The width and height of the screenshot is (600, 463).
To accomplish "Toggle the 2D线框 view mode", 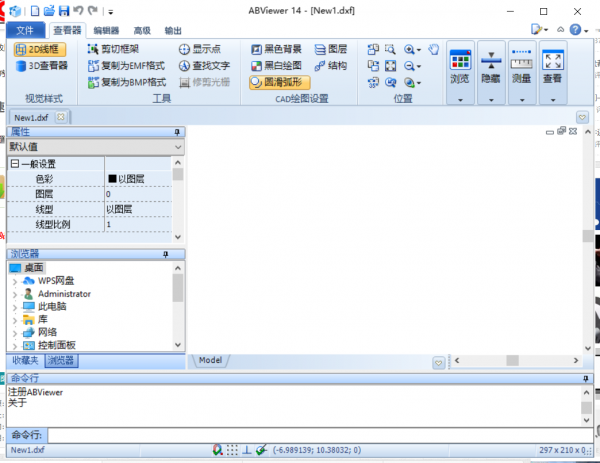I will click(x=39, y=49).
